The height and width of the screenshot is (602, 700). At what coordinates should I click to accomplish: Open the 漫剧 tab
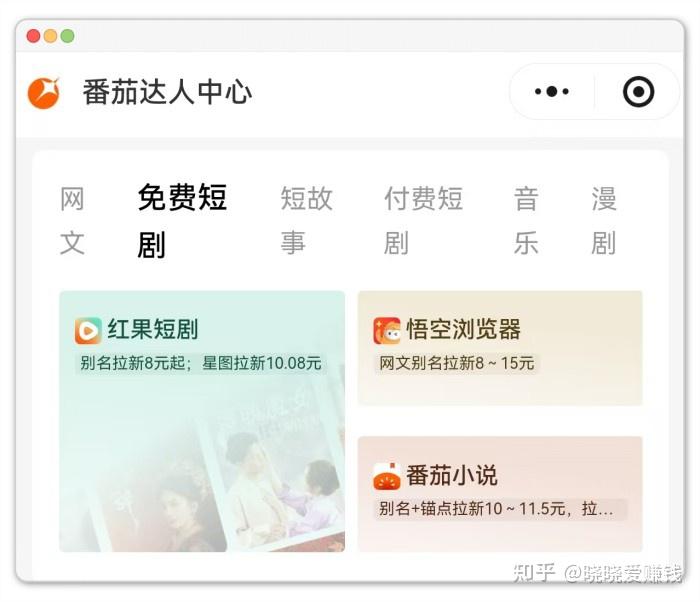click(x=604, y=221)
